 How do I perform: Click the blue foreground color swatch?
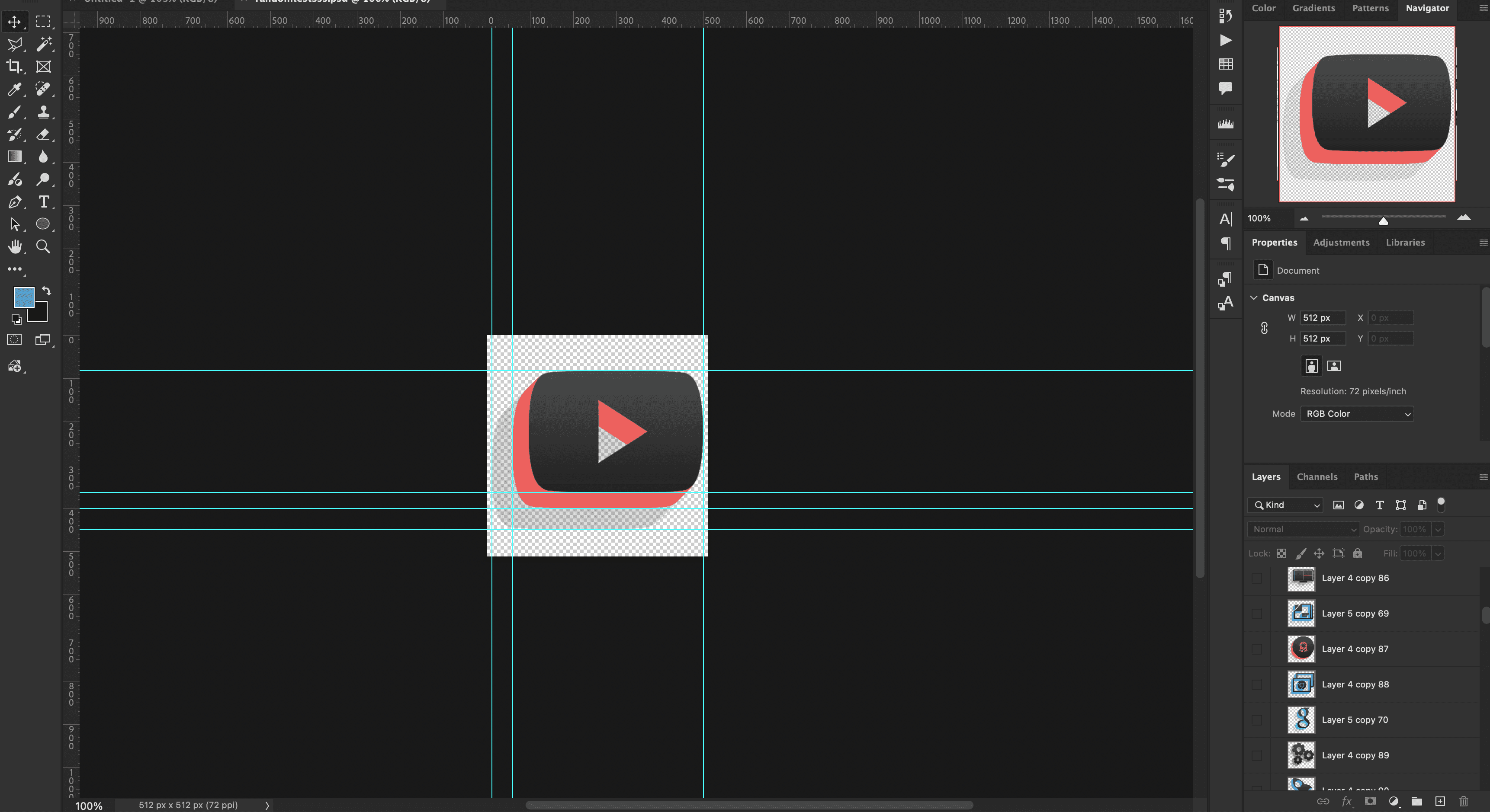coord(24,297)
